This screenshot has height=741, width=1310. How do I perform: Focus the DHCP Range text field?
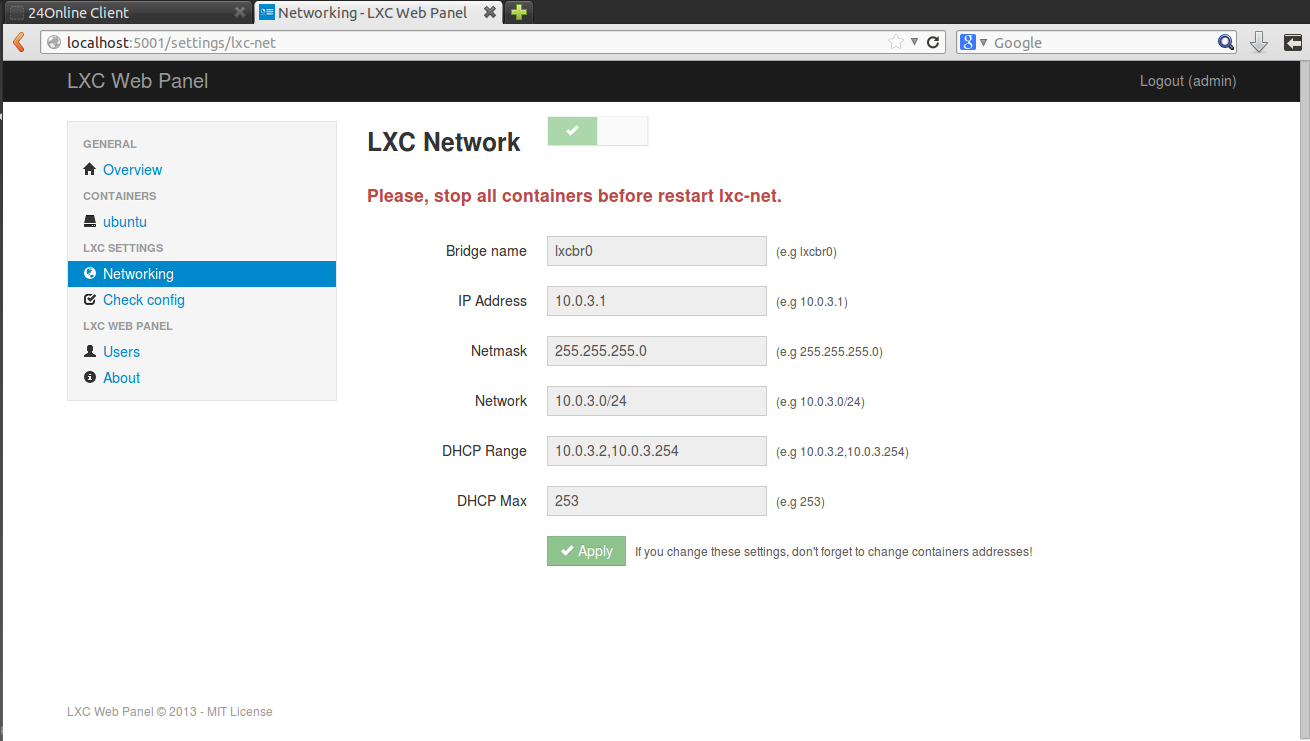tap(656, 451)
